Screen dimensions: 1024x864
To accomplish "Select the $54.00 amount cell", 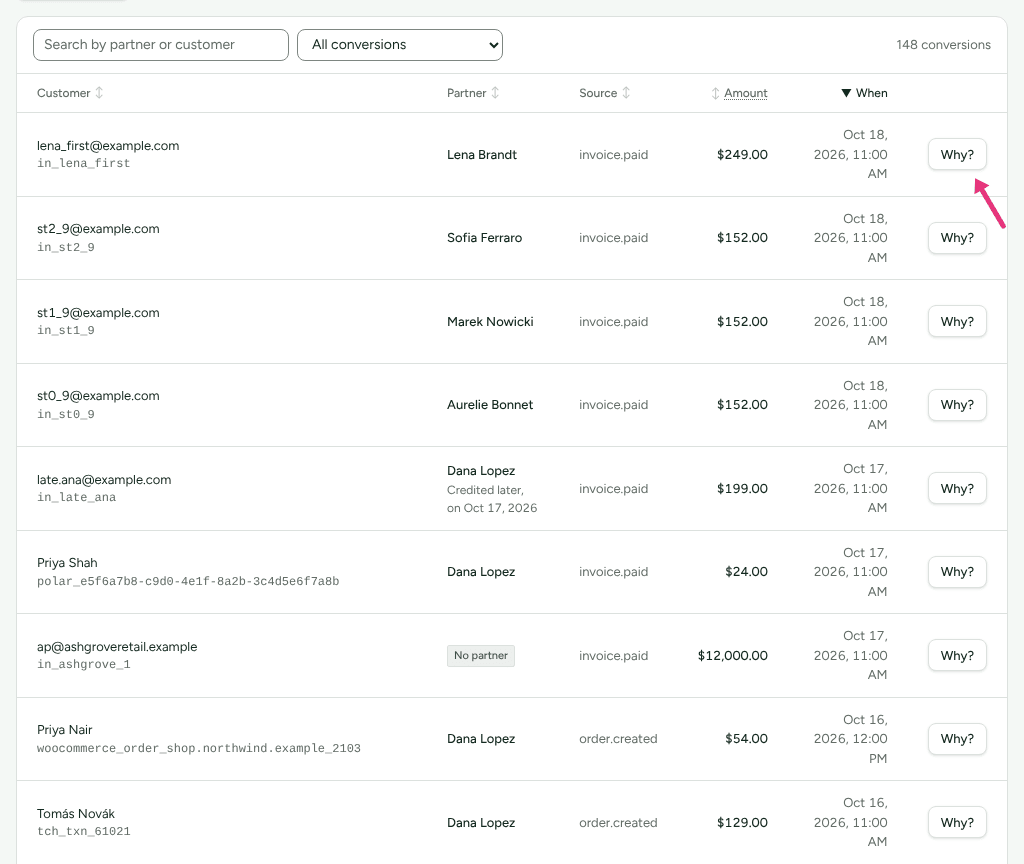I will [x=746, y=739].
